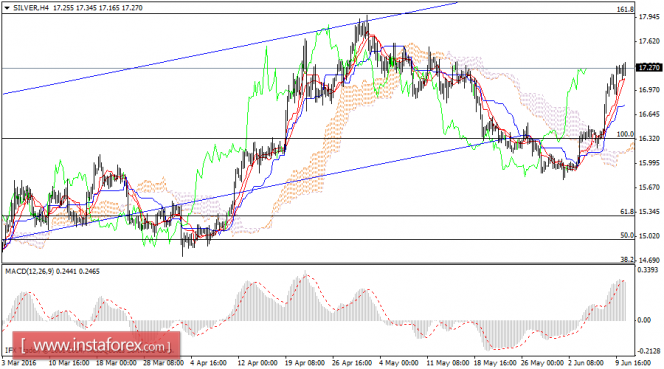Open the chart menu triangle beside SILVER.H4
664x369 pixels.
(x=7, y=8)
